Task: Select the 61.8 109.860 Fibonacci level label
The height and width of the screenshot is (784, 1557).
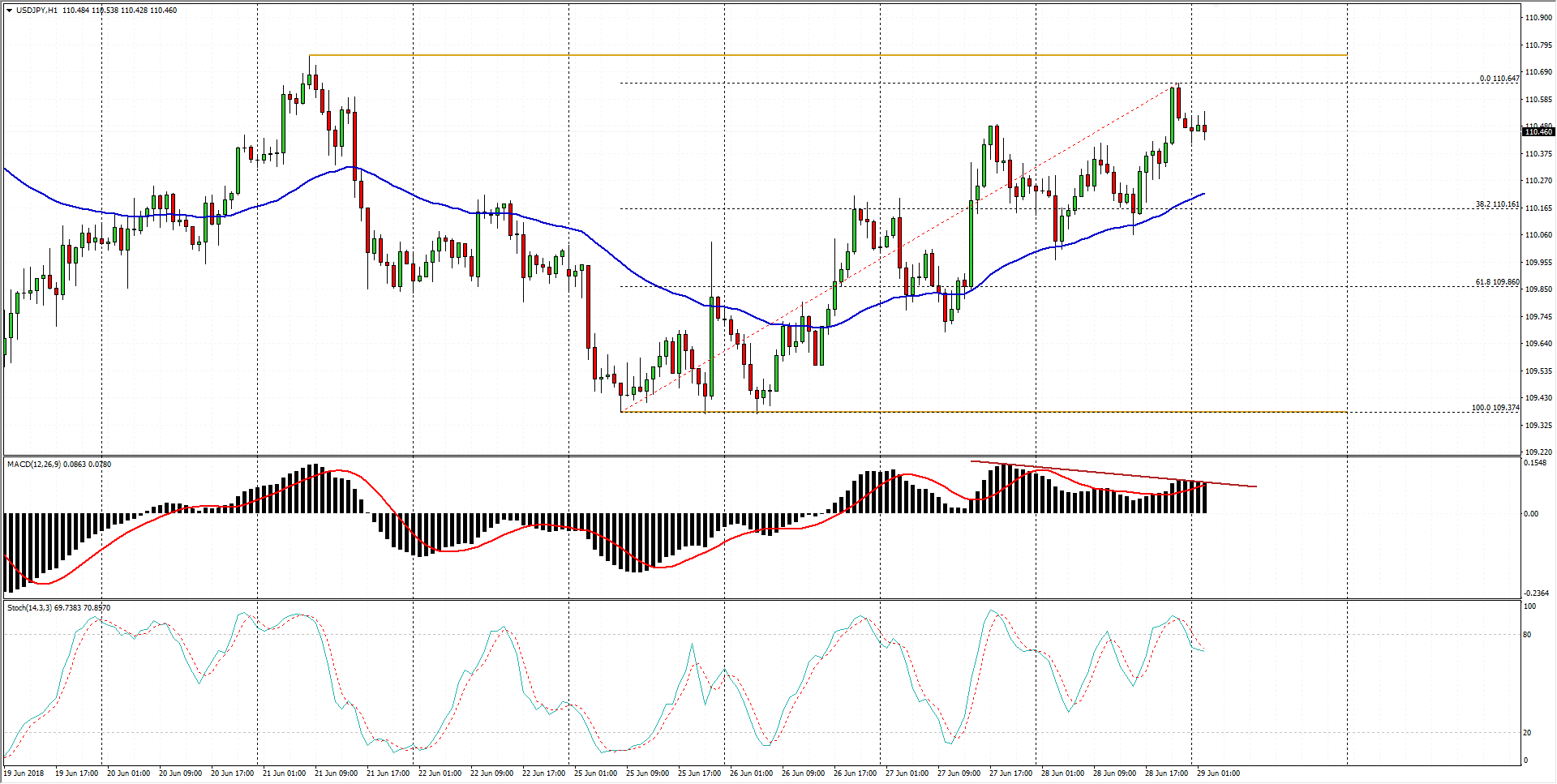Action: [x=1497, y=282]
